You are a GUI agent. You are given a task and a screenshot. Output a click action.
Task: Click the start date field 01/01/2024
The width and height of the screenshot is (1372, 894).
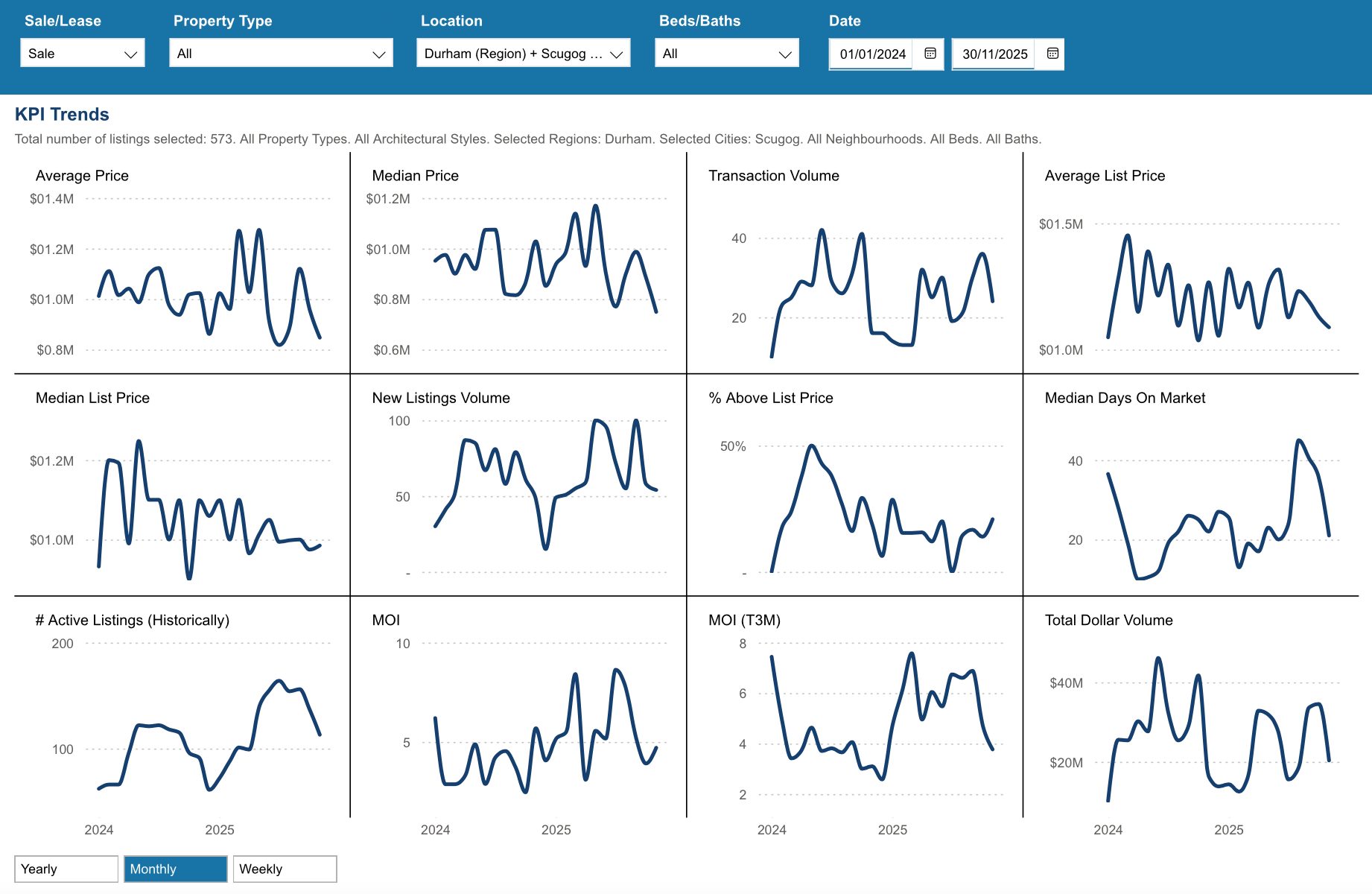(x=871, y=54)
